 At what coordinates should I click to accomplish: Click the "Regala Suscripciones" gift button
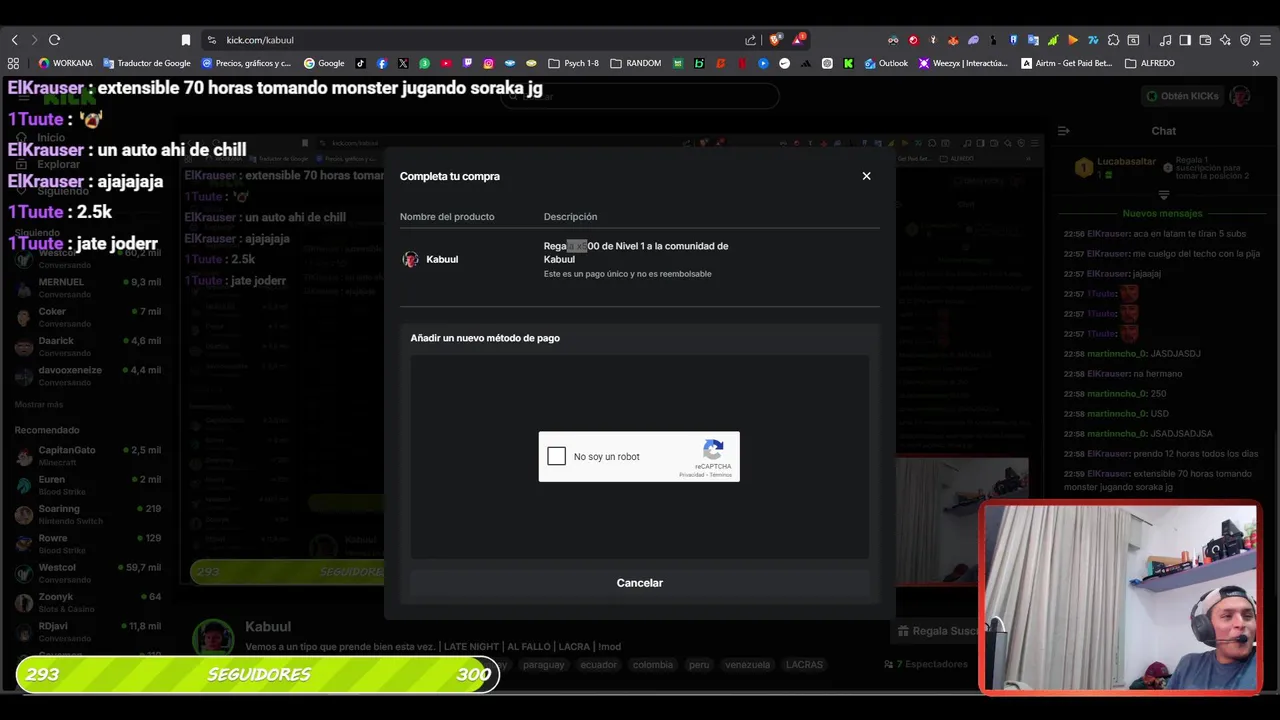(x=935, y=631)
